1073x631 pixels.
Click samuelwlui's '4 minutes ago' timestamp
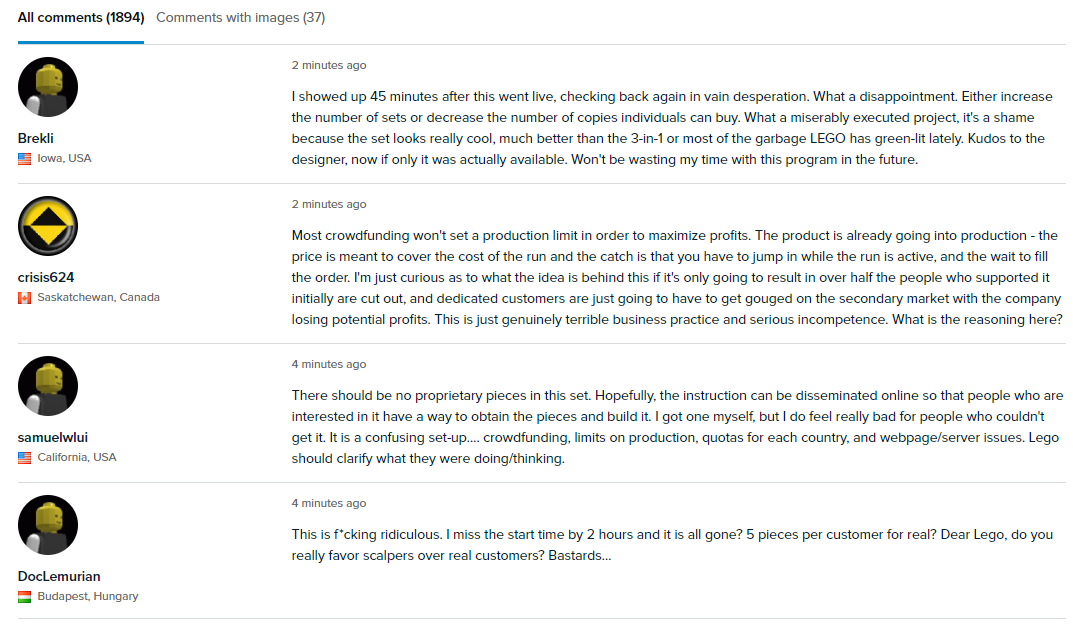329,364
